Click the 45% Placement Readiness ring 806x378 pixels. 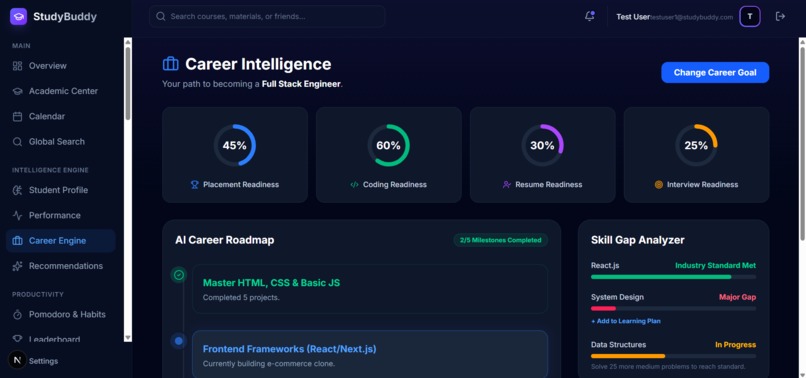pos(235,146)
